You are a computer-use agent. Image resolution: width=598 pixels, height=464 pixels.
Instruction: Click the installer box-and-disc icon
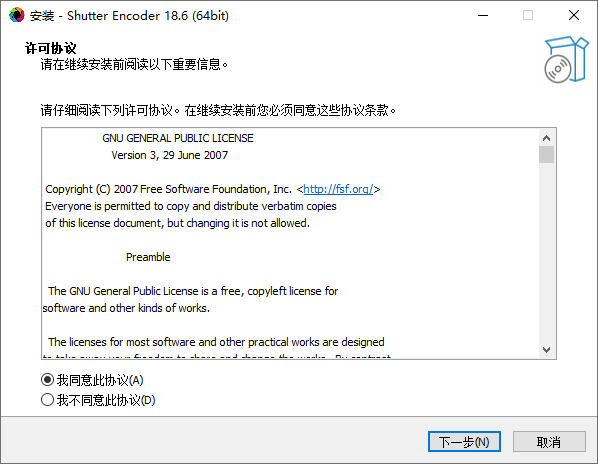pyautogui.click(x=566, y=59)
